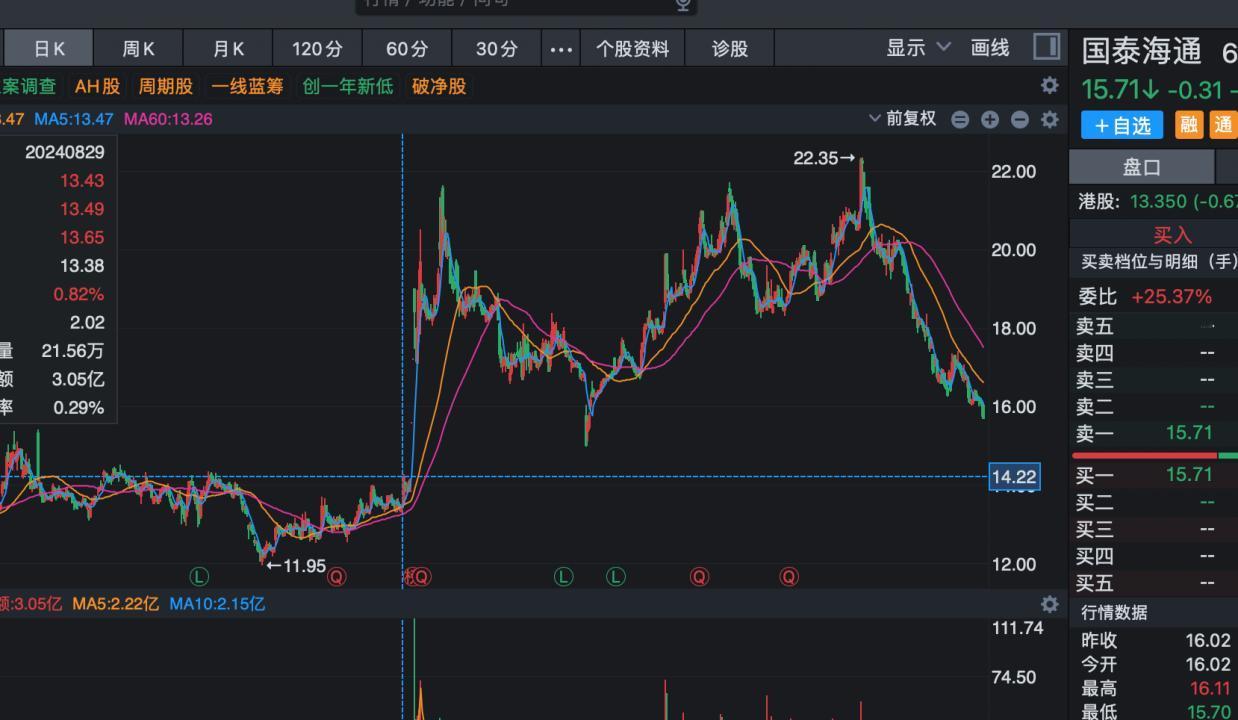Select the 盘口 order book tab
The image size is (1238, 720).
pyautogui.click(x=1141, y=167)
